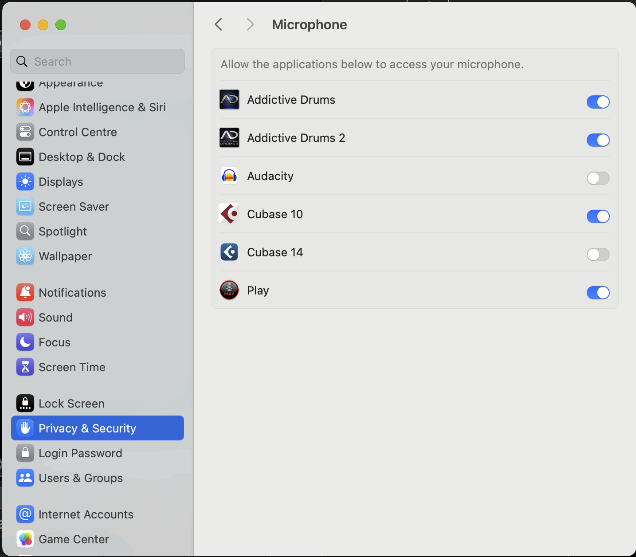636x557 pixels.
Task: Enable microphone access for Audacity
Action: pyautogui.click(x=598, y=178)
